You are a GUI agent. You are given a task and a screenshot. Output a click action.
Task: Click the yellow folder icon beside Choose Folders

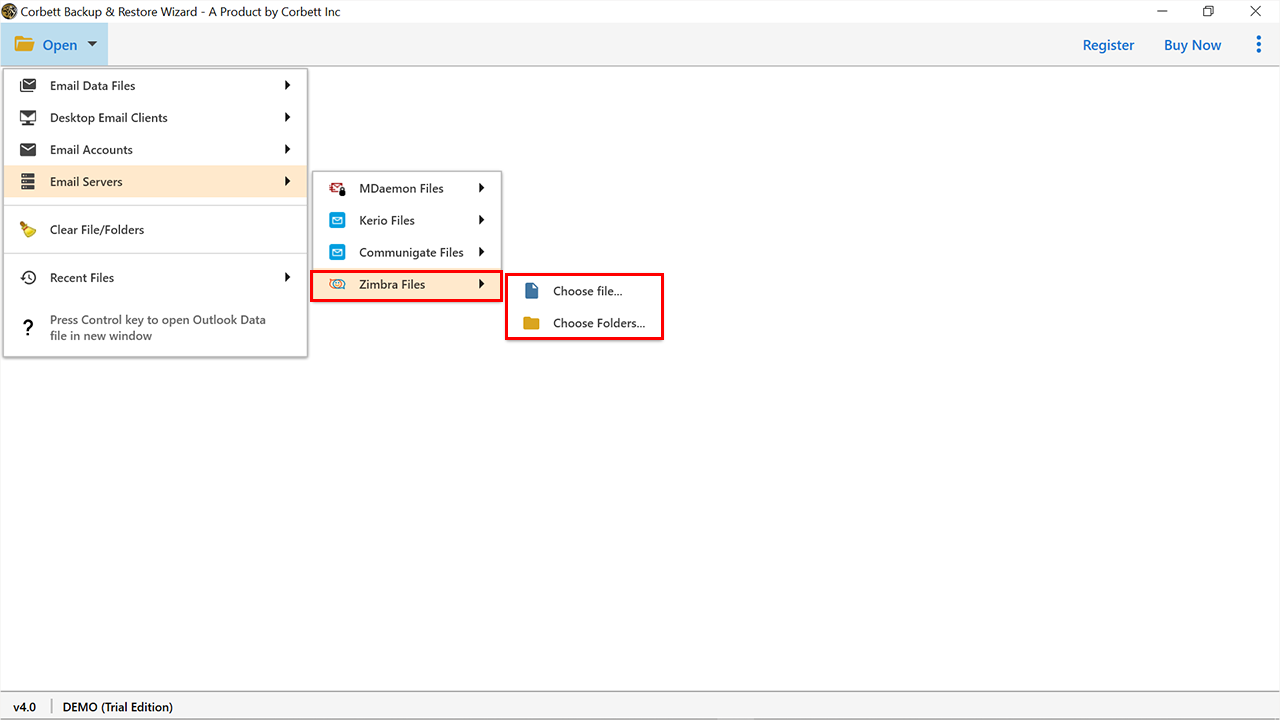click(x=532, y=323)
